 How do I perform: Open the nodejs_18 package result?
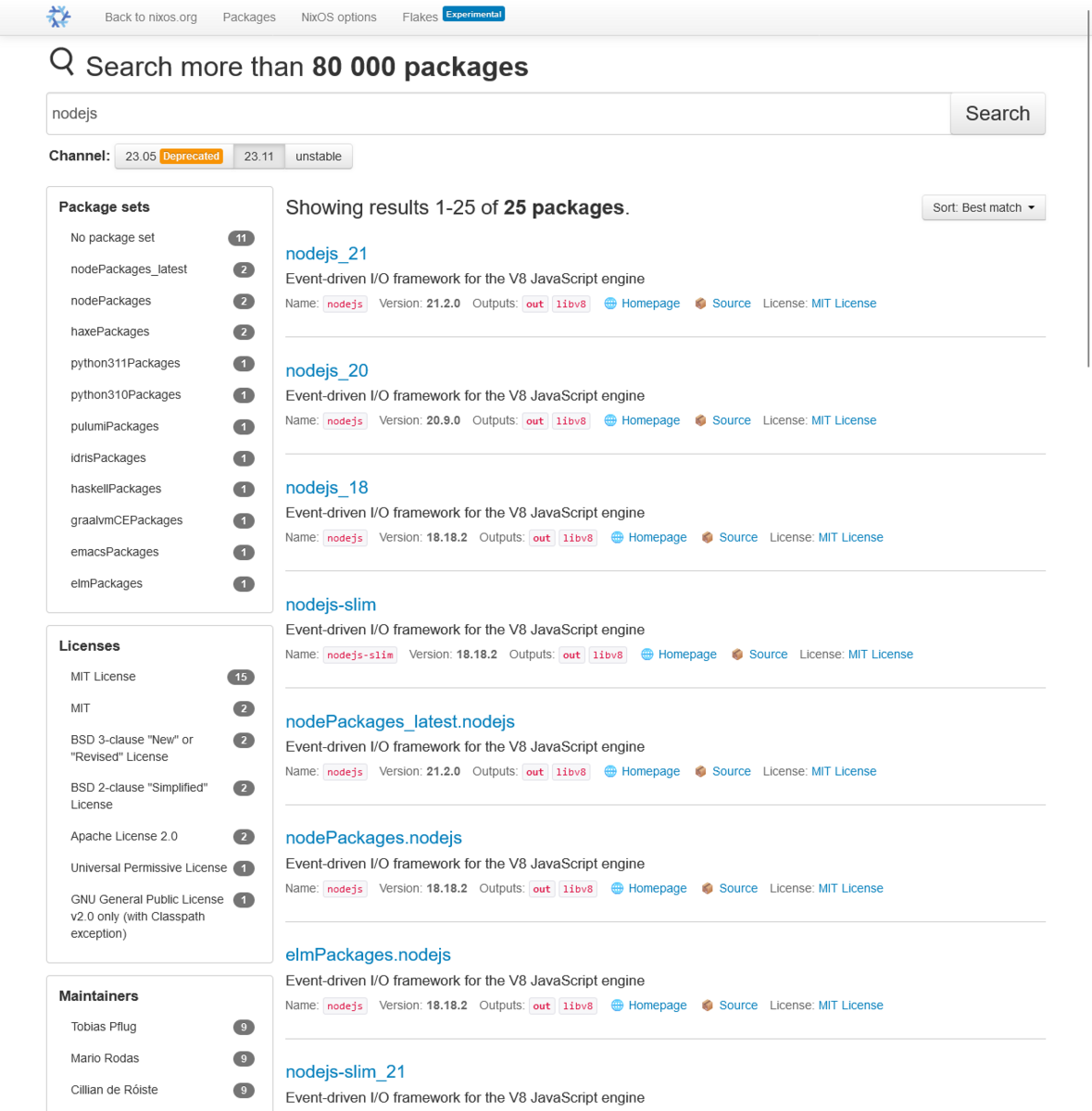(x=327, y=488)
